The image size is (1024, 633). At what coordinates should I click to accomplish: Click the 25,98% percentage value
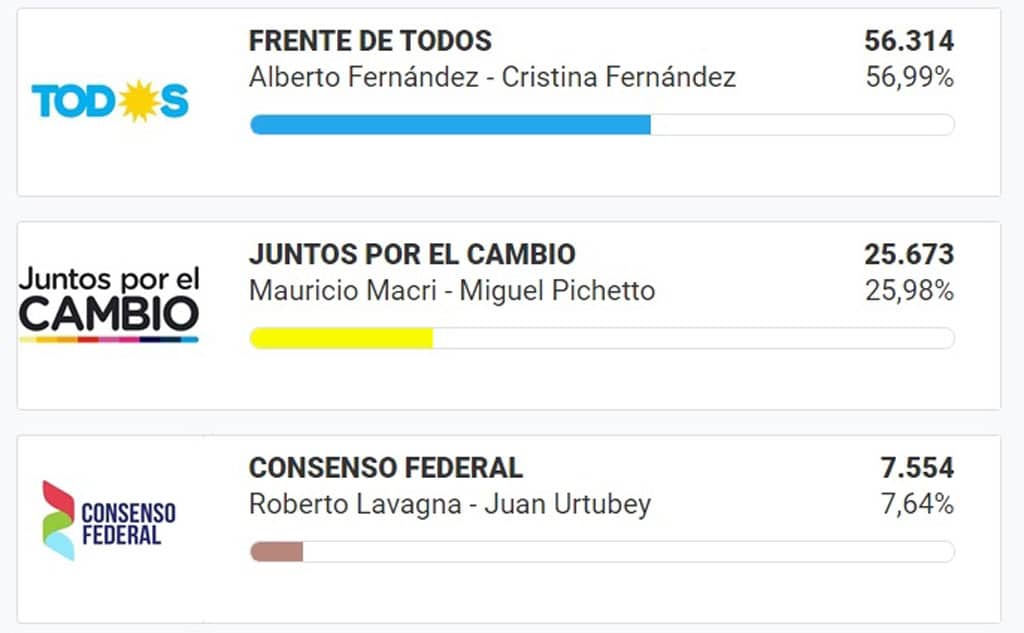point(910,291)
